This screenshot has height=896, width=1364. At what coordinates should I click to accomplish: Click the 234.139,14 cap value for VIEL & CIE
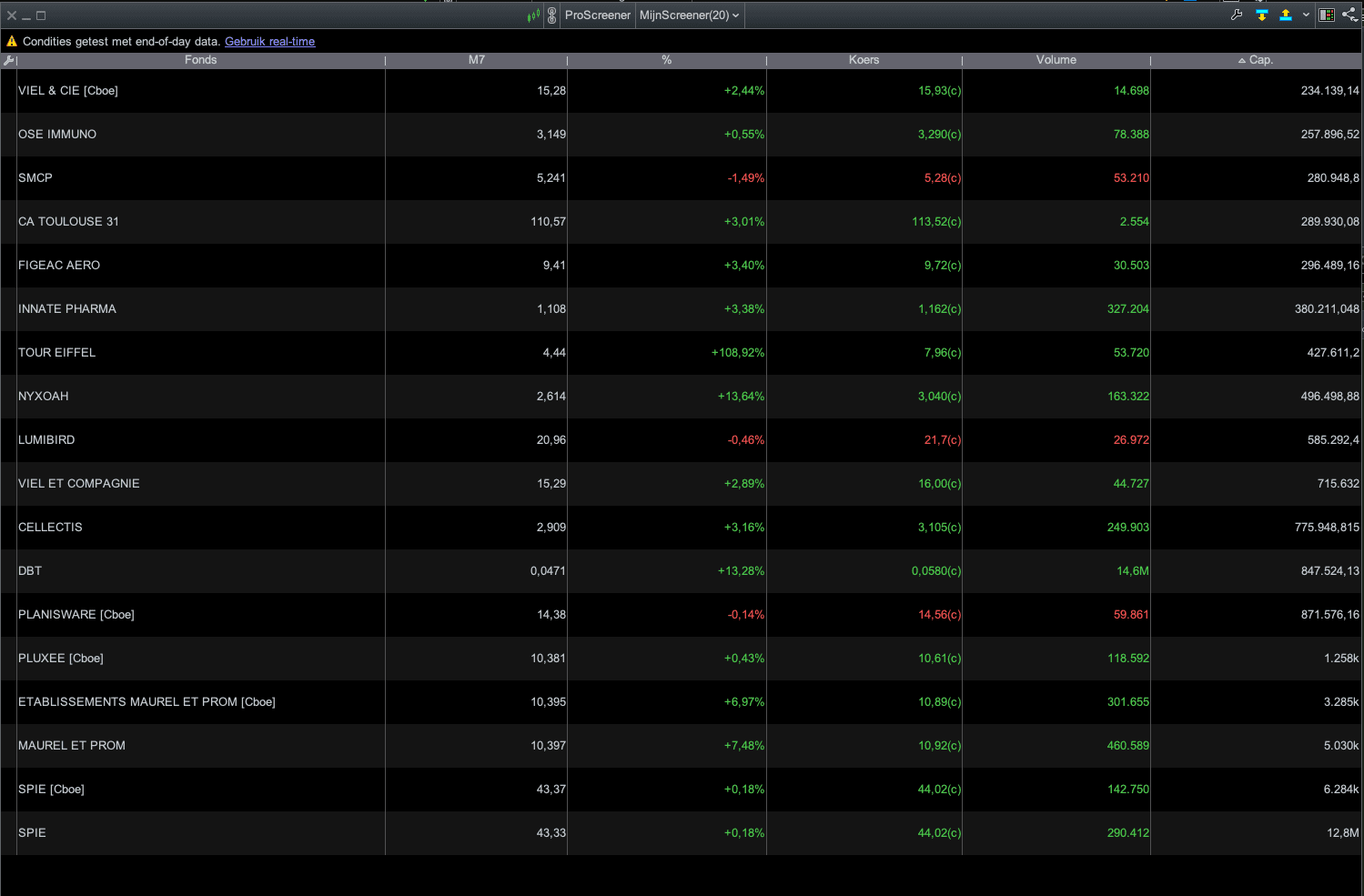[x=1330, y=91]
